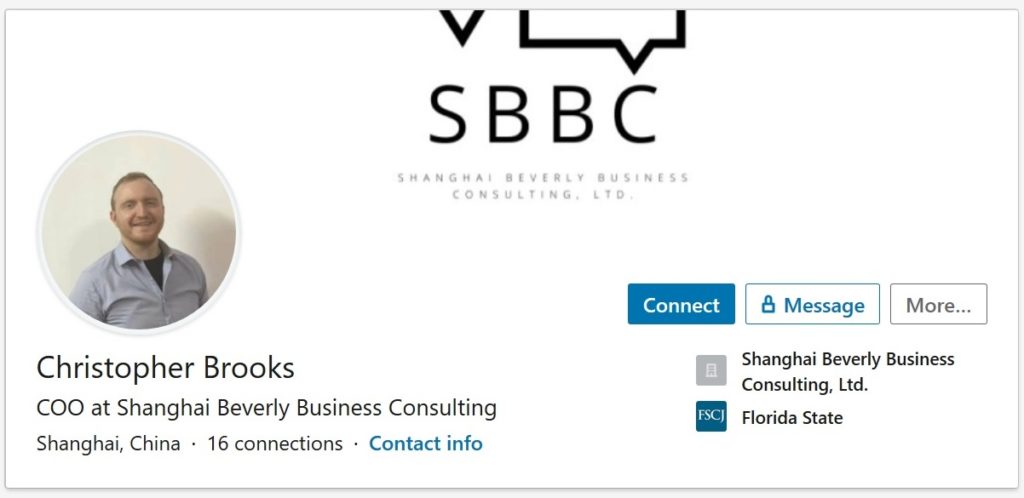
Task: Click the Shanghai, China location text
Action: tap(108, 444)
